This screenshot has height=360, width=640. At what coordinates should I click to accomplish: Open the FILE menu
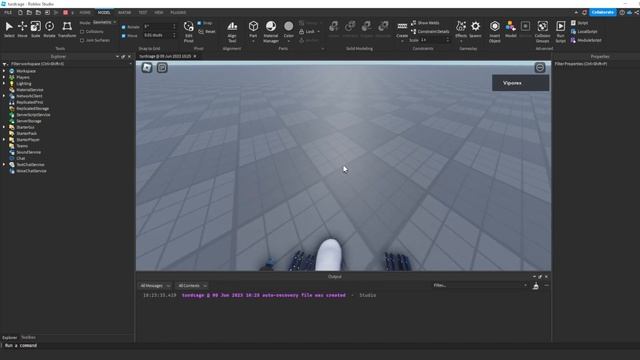point(8,13)
